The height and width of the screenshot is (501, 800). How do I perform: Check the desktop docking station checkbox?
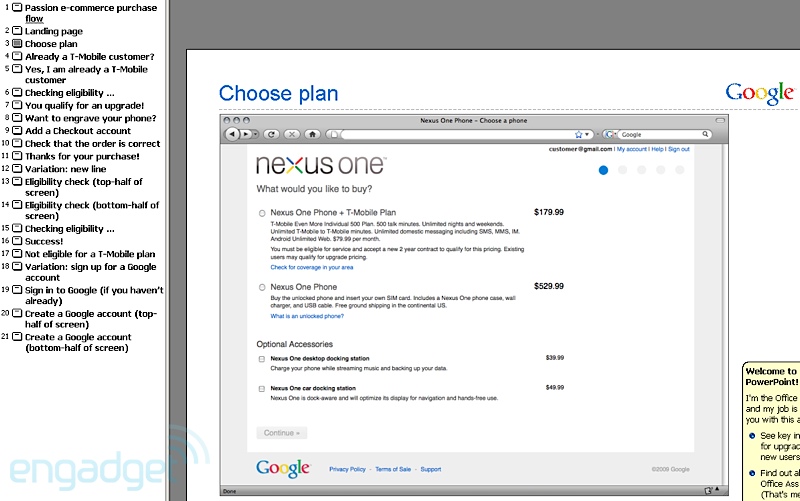[x=262, y=358]
